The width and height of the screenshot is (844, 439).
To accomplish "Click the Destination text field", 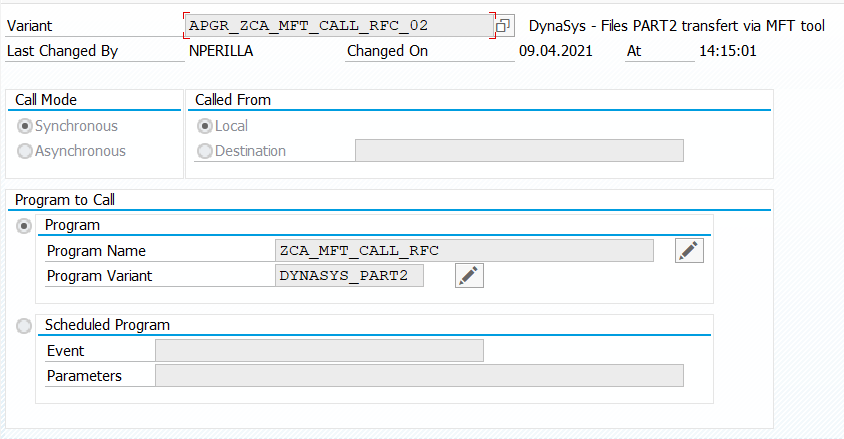I will pos(519,151).
